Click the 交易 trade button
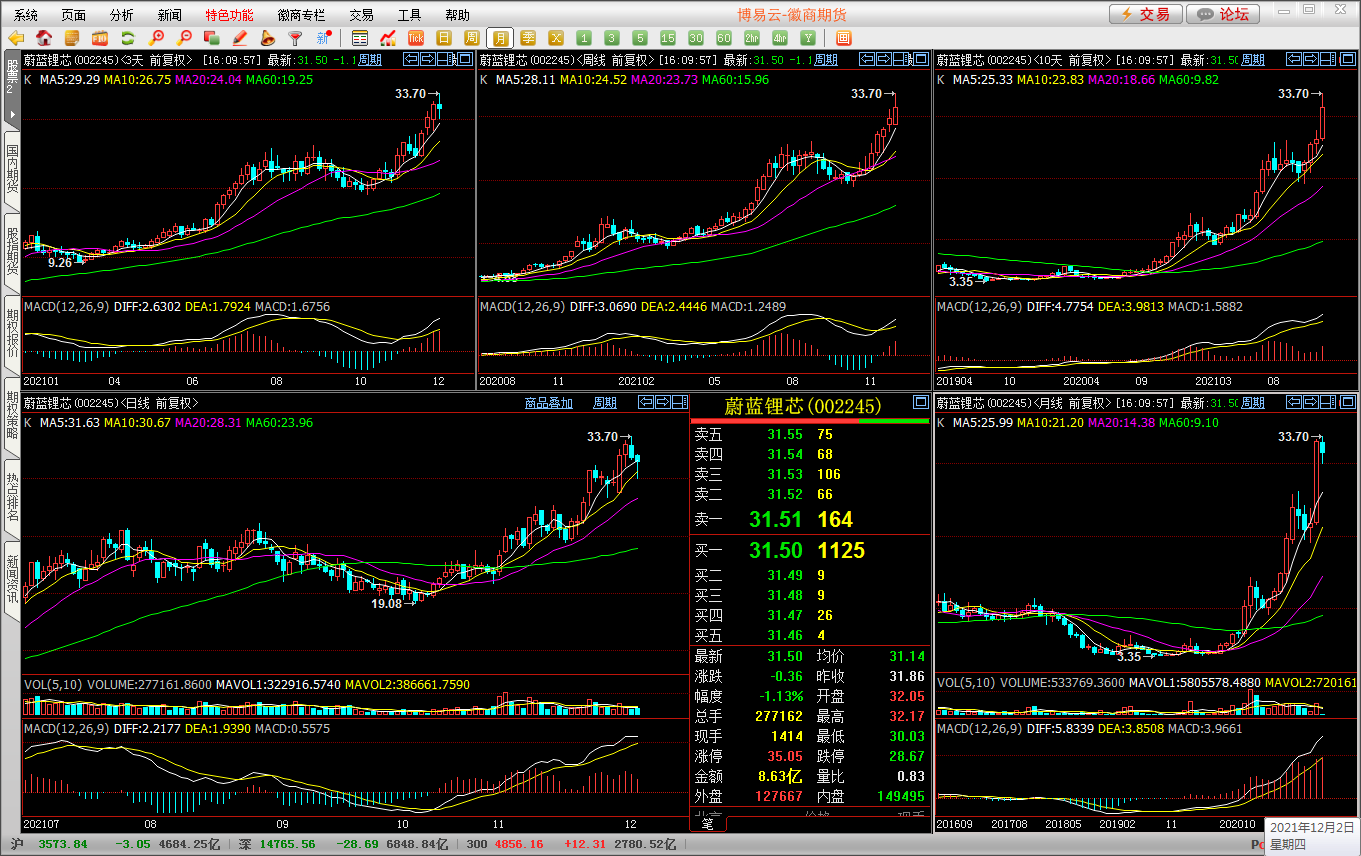Viewport: 1361px width, 856px height. (1144, 14)
